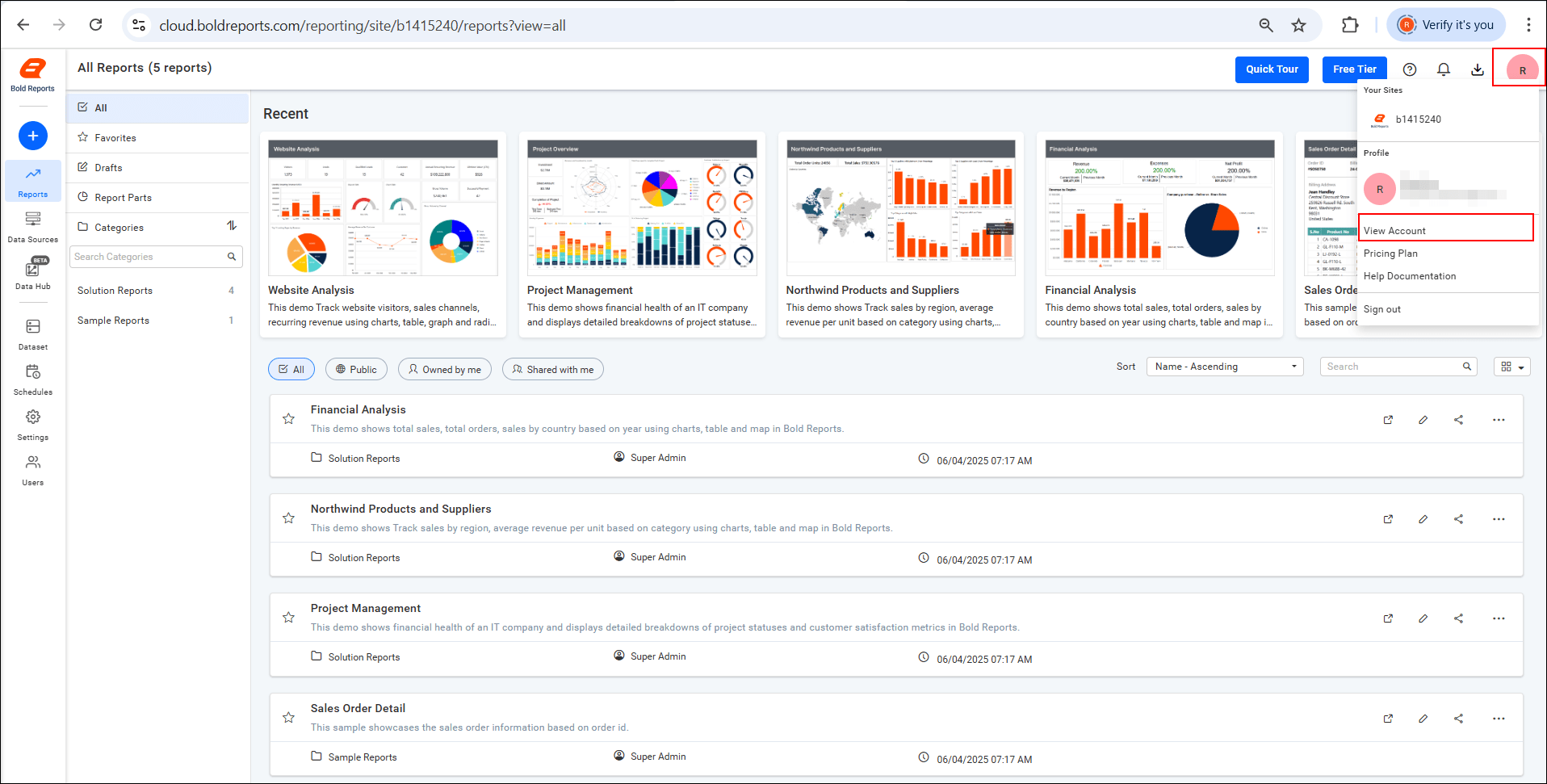This screenshot has width=1547, height=784.
Task: Open the Project Management recent thumbnail
Action: pos(642,208)
